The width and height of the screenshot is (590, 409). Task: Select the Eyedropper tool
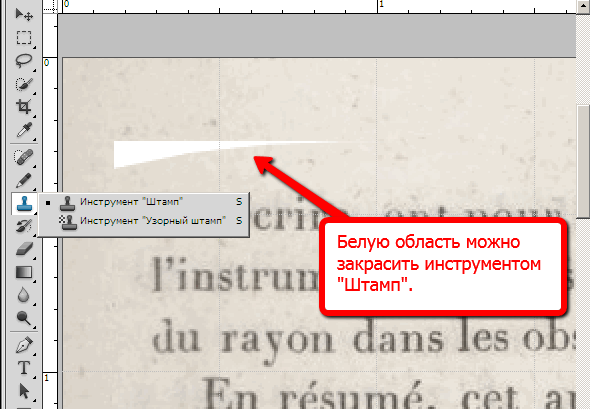pos(24,130)
